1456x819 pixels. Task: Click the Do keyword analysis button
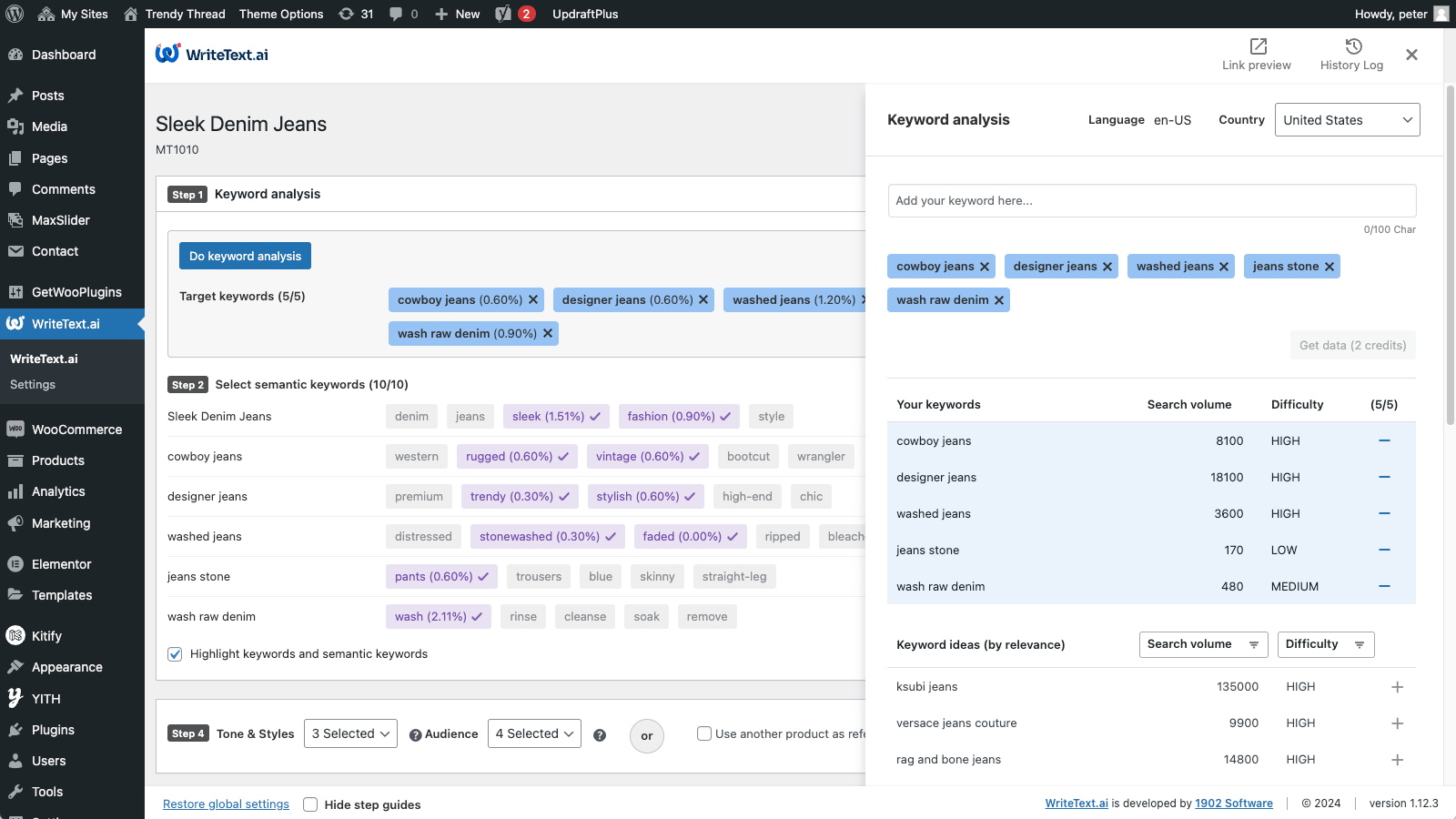click(x=245, y=256)
